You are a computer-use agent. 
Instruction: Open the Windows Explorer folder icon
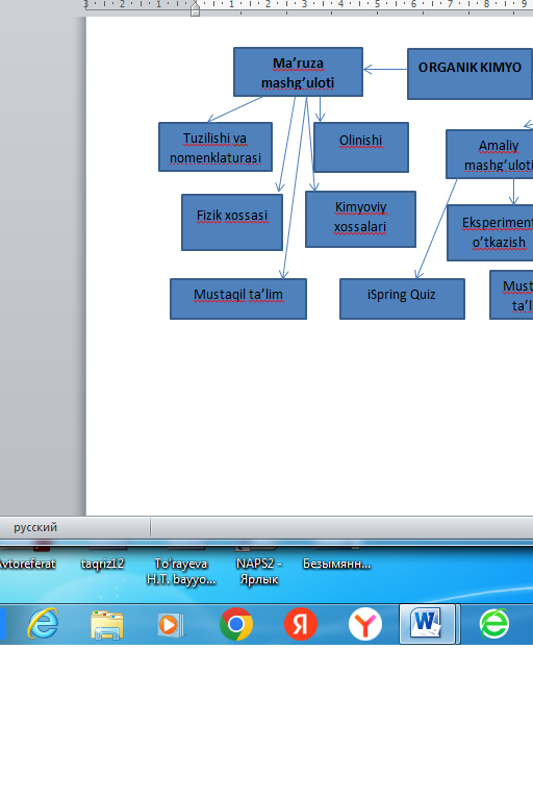(107, 624)
